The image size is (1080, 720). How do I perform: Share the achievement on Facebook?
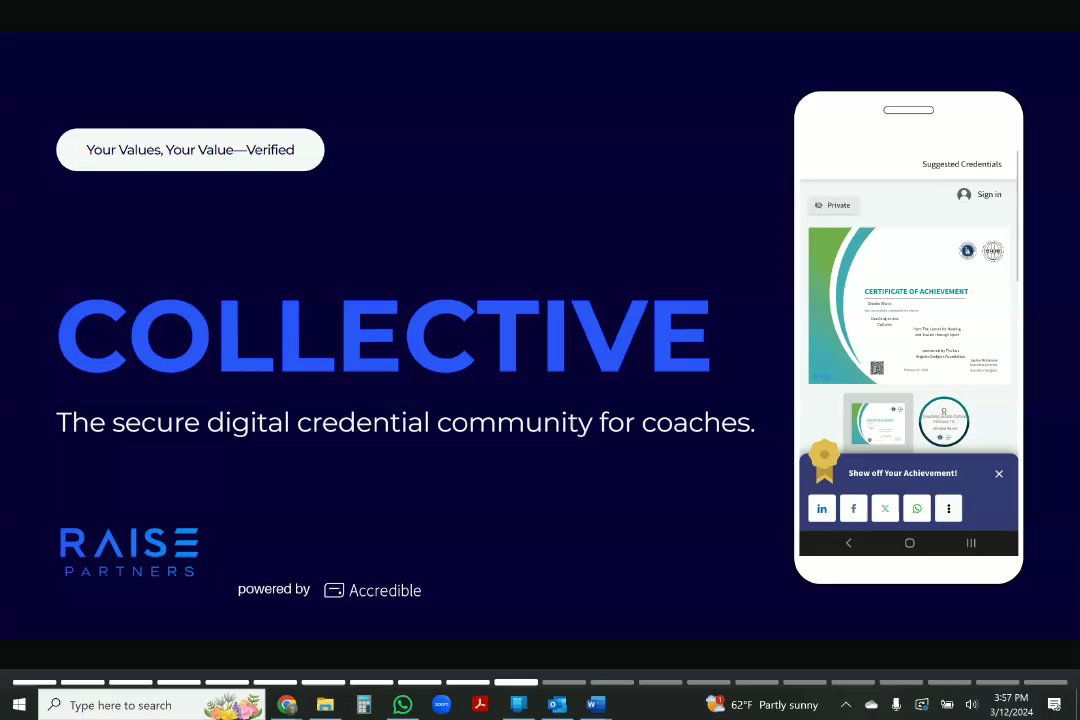click(853, 508)
